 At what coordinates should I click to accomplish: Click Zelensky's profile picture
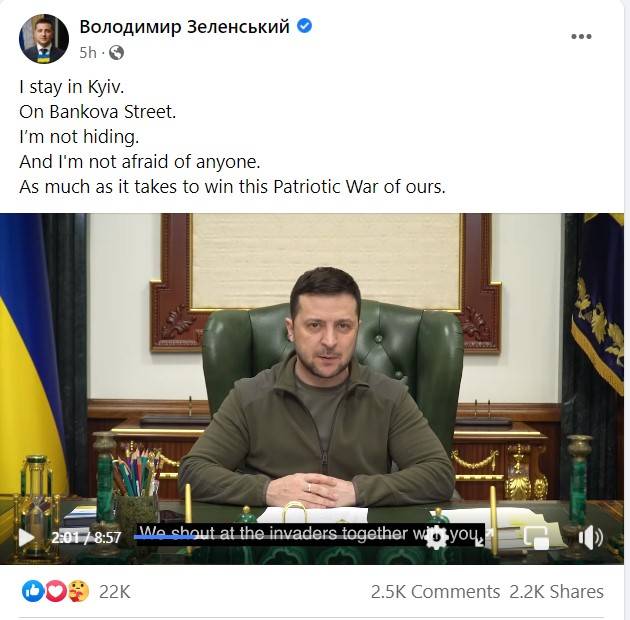(44, 39)
